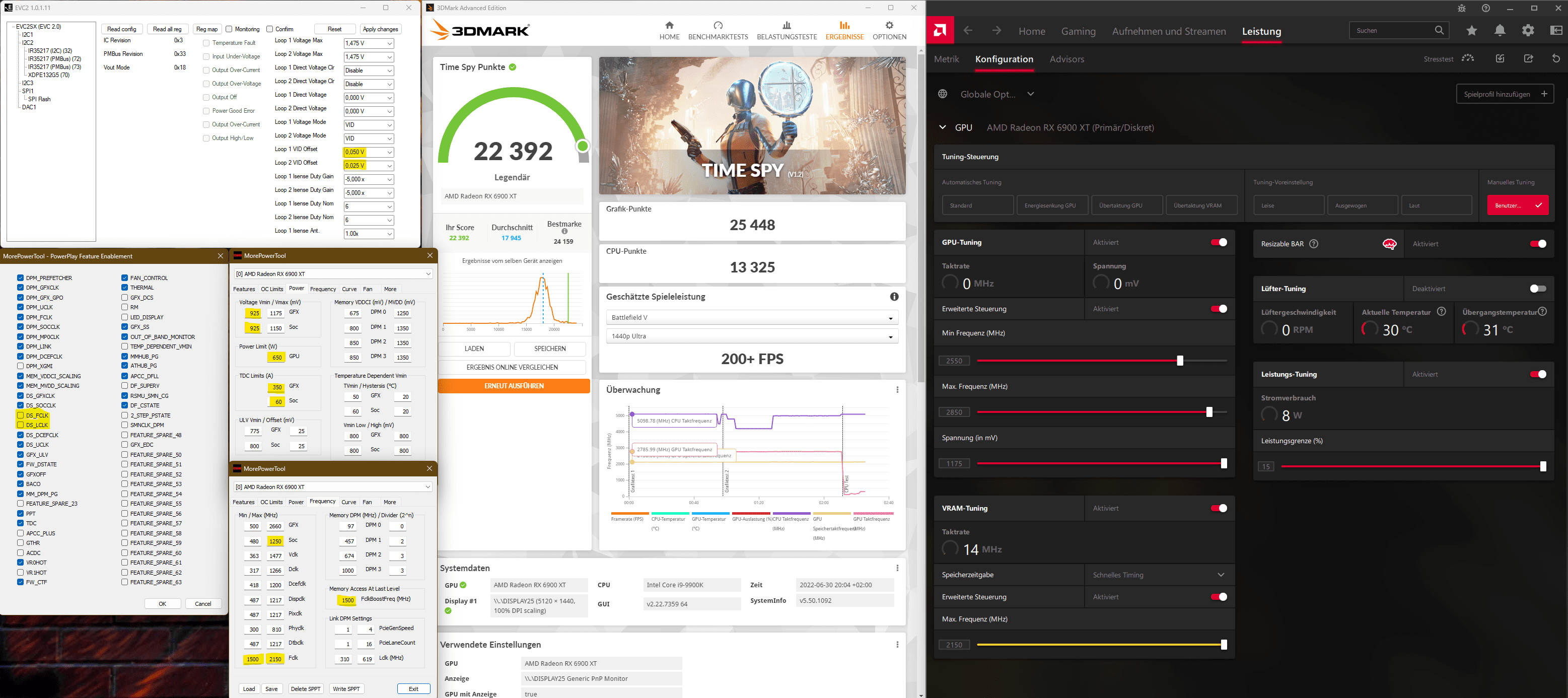Toggle the Leistungs-Tuning switch
The image size is (1568, 698).
(x=1538, y=374)
